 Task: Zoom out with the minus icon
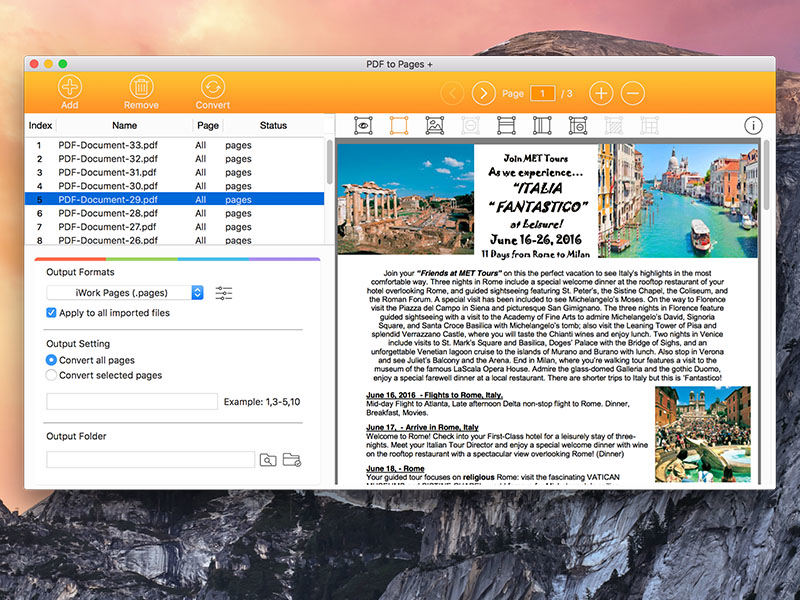pyautogui.click(x=633, y=93)
